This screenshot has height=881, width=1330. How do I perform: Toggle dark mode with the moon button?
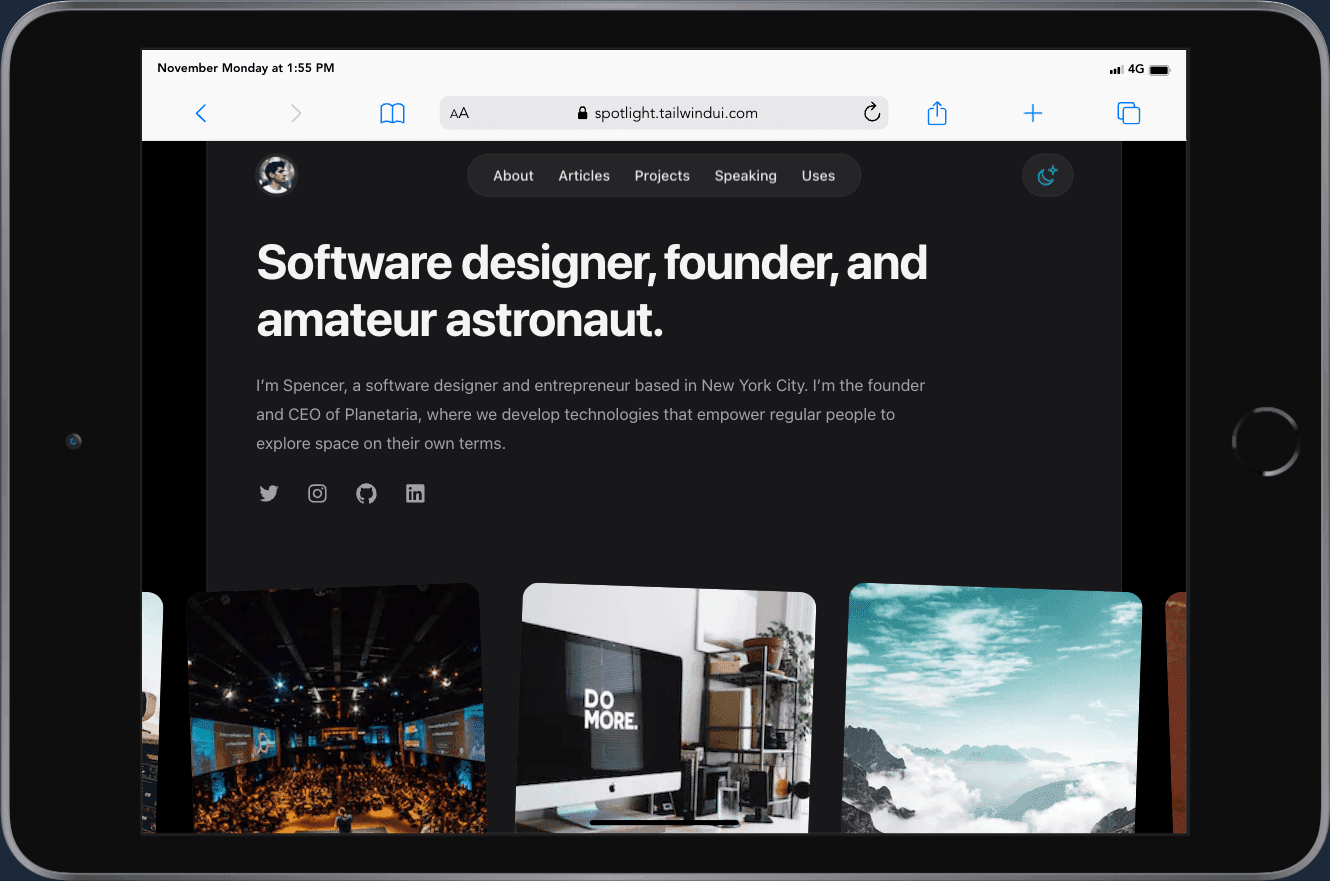(x=1047, y=175)
